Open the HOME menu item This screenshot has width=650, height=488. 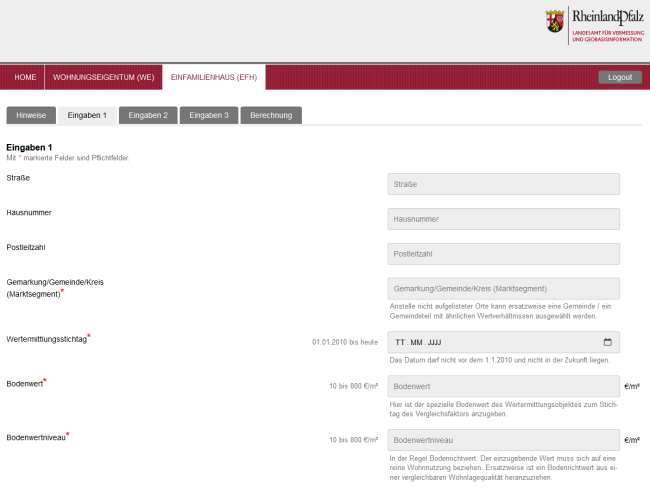click(x=25, y=77)
